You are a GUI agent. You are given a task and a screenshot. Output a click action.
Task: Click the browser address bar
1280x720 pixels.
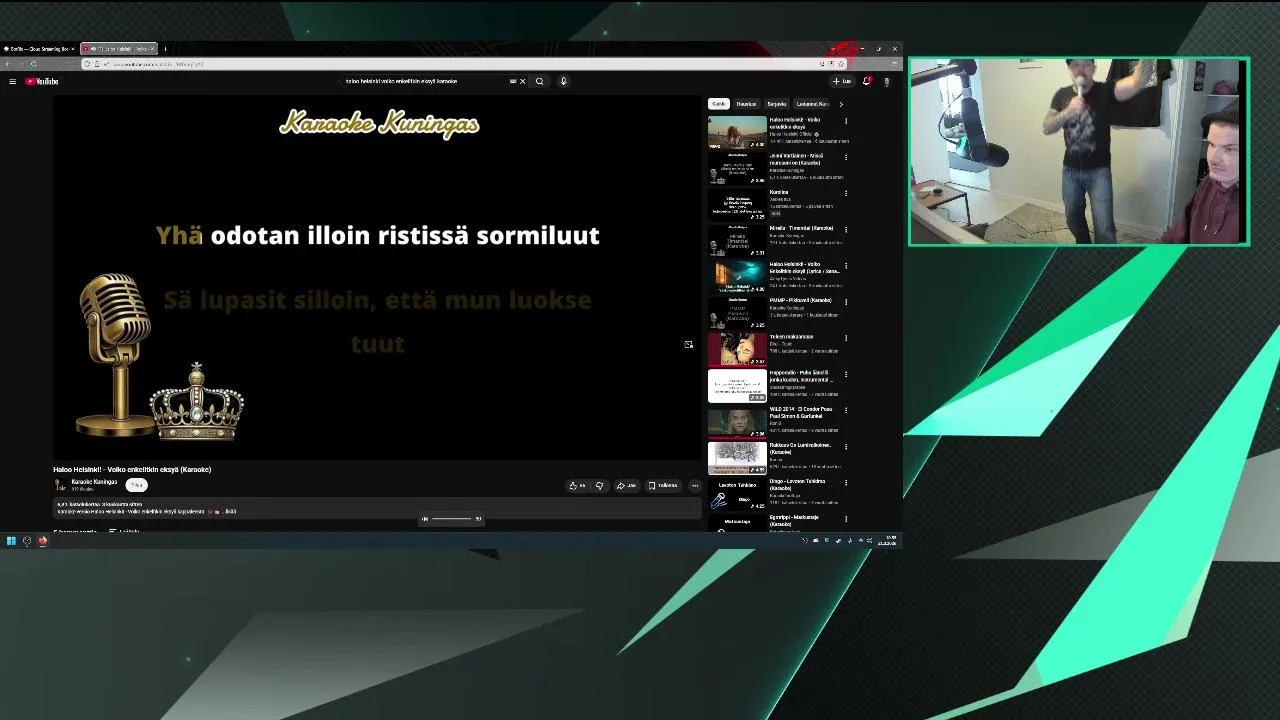tap(465, 64)
